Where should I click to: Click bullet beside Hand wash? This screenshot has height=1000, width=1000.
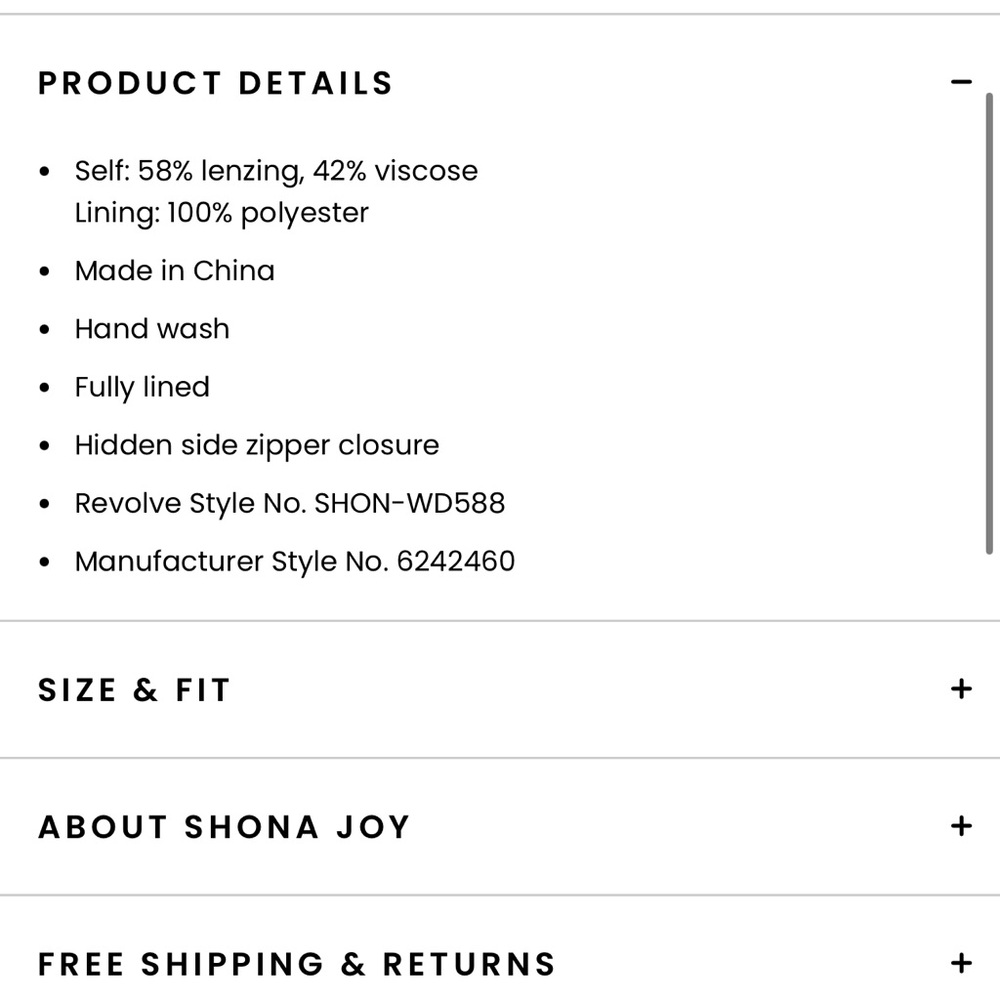coord(44,329)
